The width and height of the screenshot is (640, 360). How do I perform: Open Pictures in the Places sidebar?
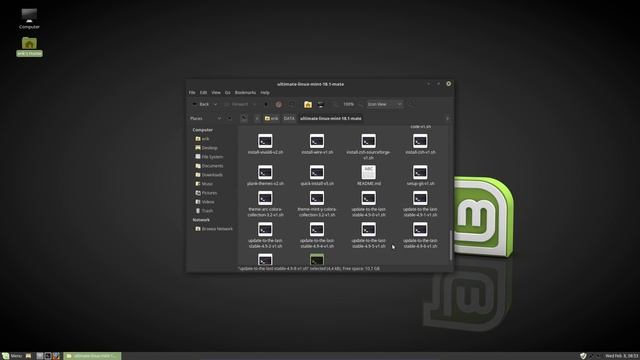[x=206, y=193]
